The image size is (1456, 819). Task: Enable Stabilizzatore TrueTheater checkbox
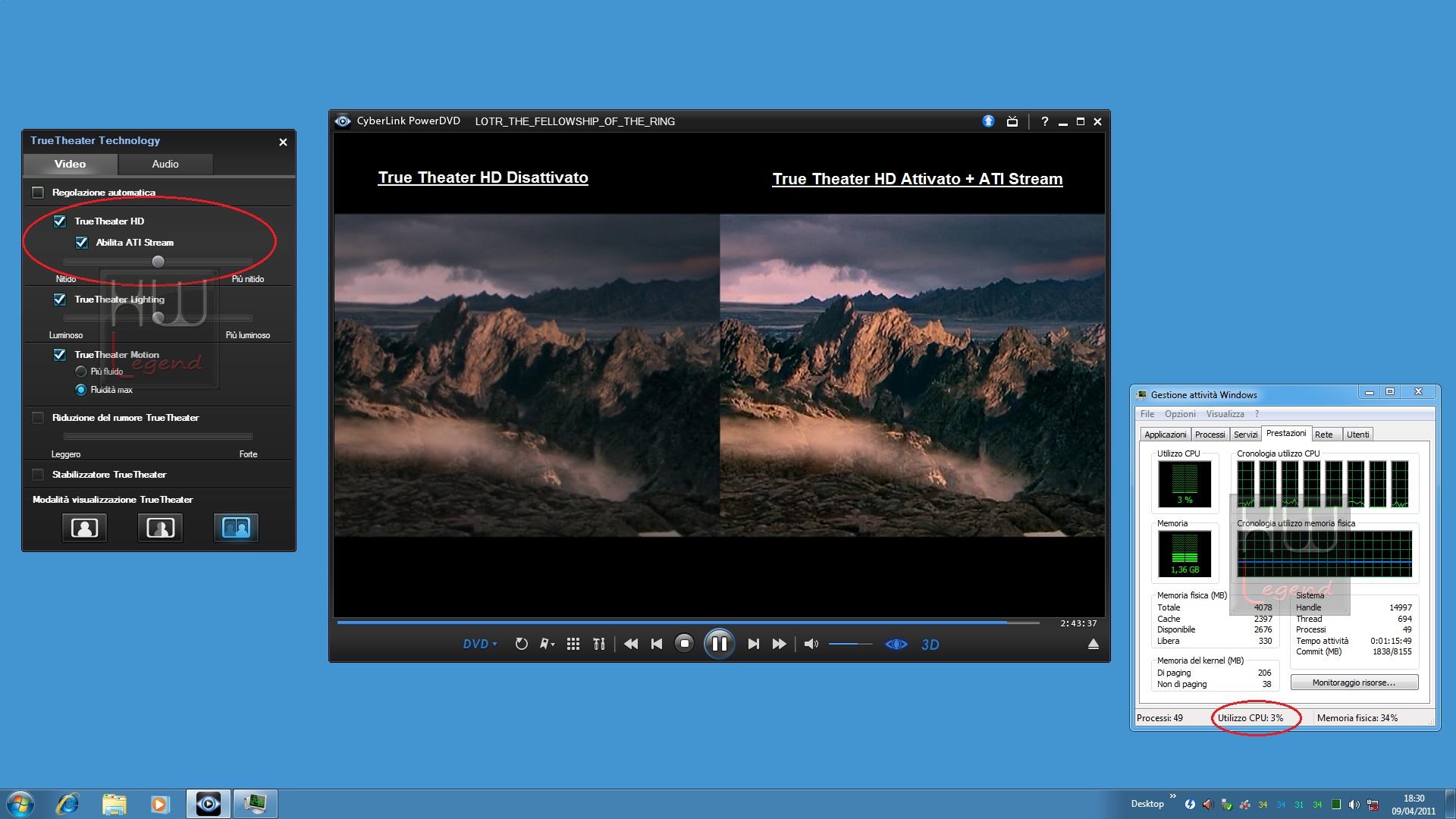point(38,475)
